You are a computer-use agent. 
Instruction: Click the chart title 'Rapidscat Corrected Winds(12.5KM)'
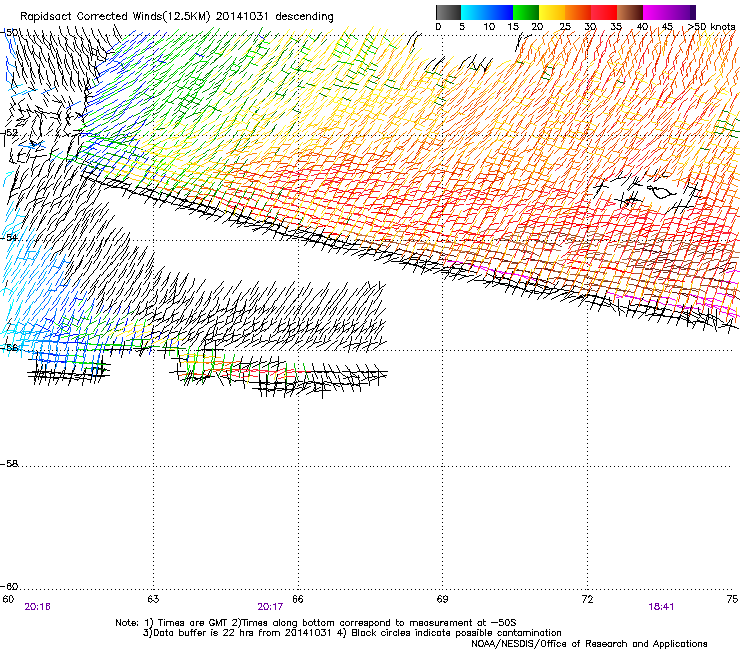(115, 17)
